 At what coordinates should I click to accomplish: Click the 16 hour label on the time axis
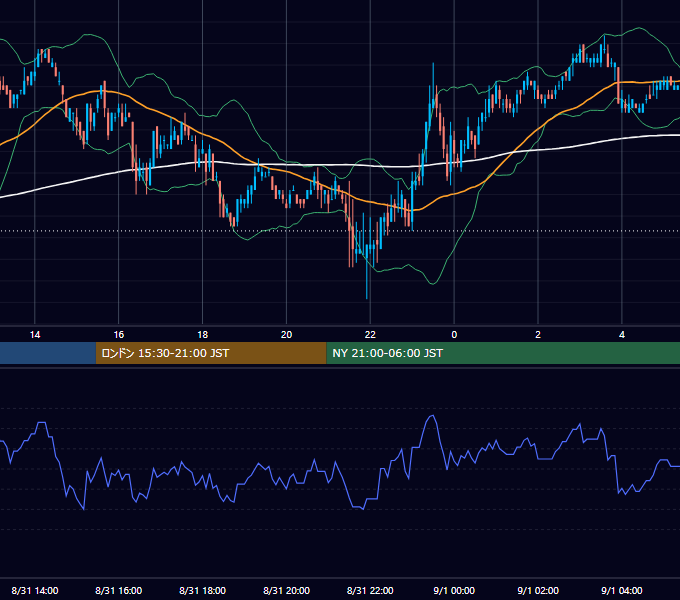[118, 335]
